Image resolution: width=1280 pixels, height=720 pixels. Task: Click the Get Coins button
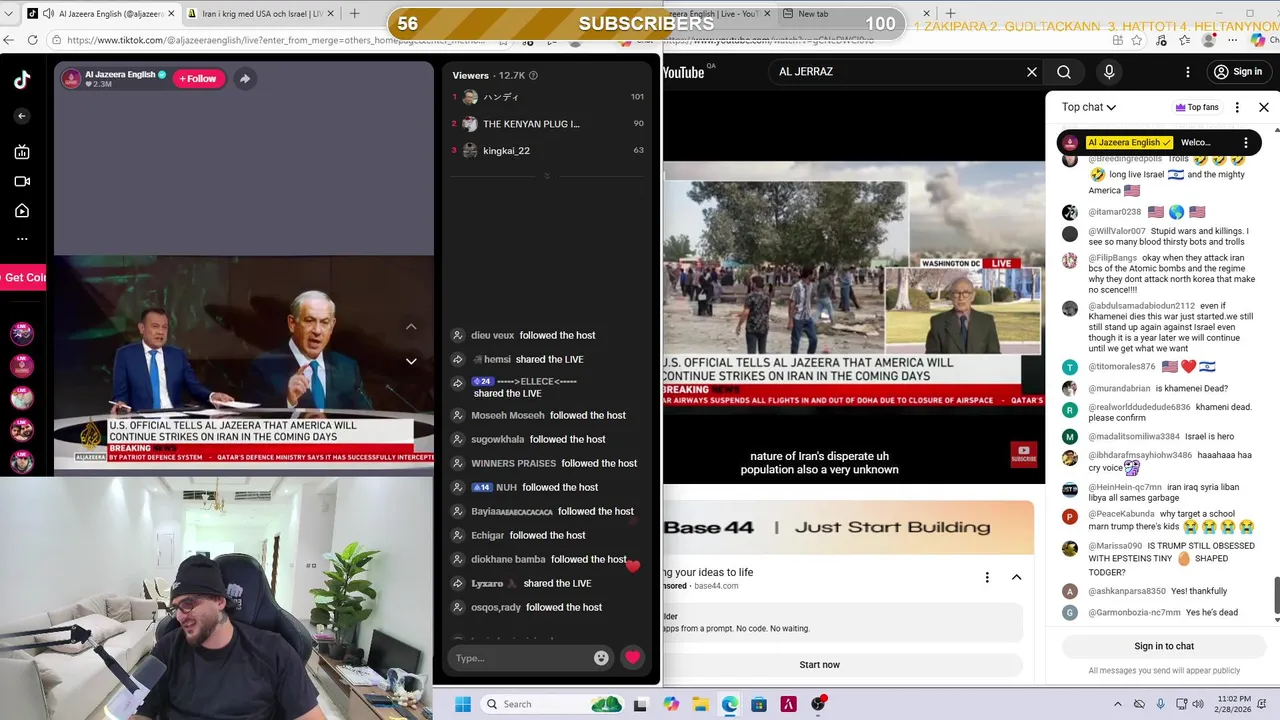[23, 277]
